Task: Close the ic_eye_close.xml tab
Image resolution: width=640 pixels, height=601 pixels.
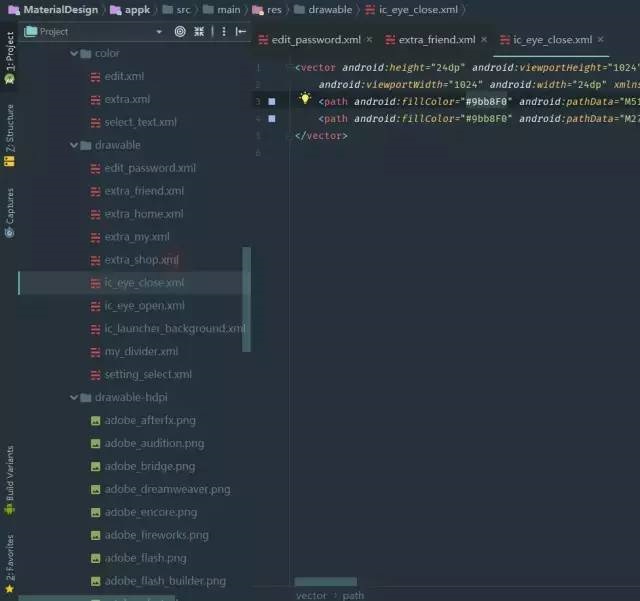Action: 600,40
